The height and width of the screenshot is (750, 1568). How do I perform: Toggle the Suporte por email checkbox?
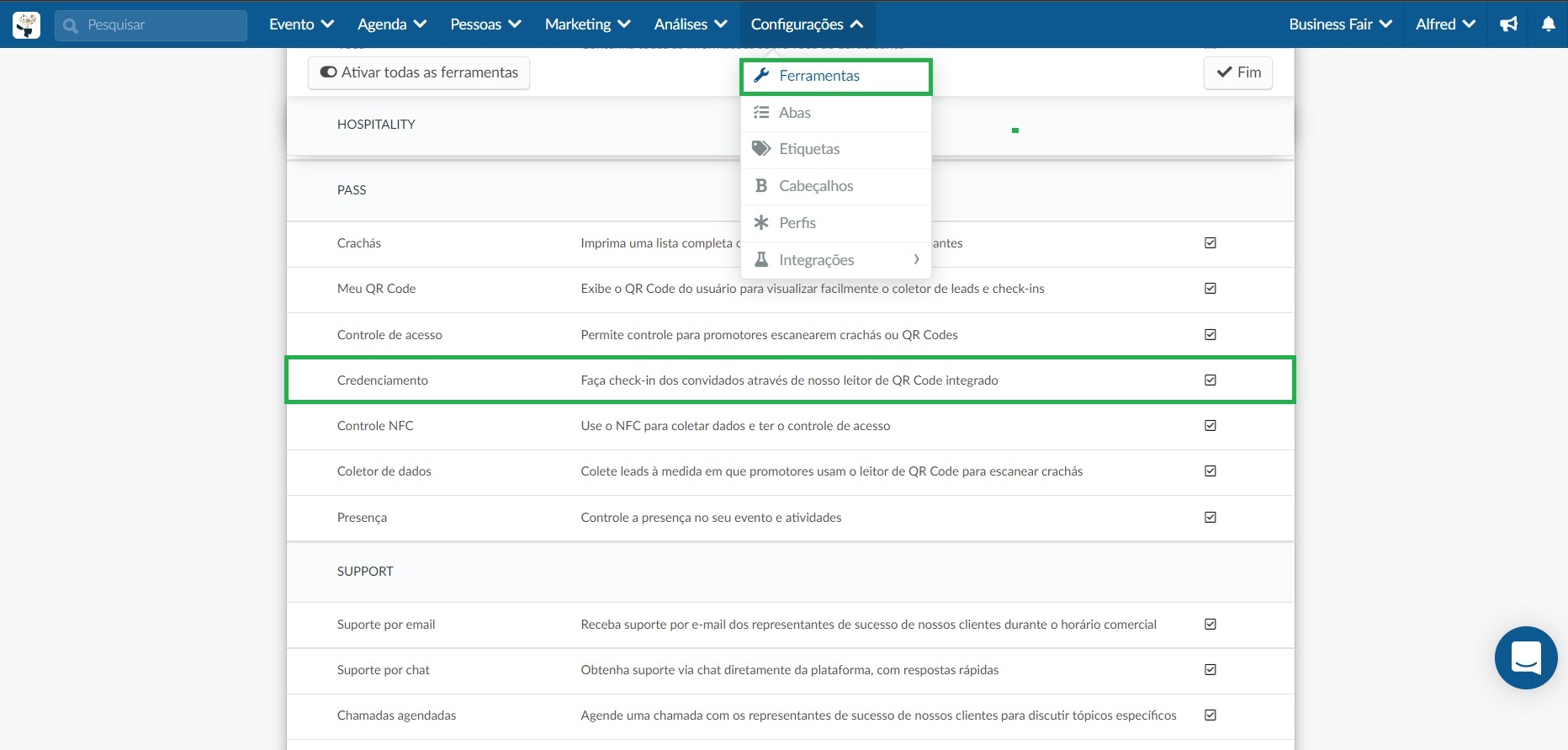(1210, 624)
